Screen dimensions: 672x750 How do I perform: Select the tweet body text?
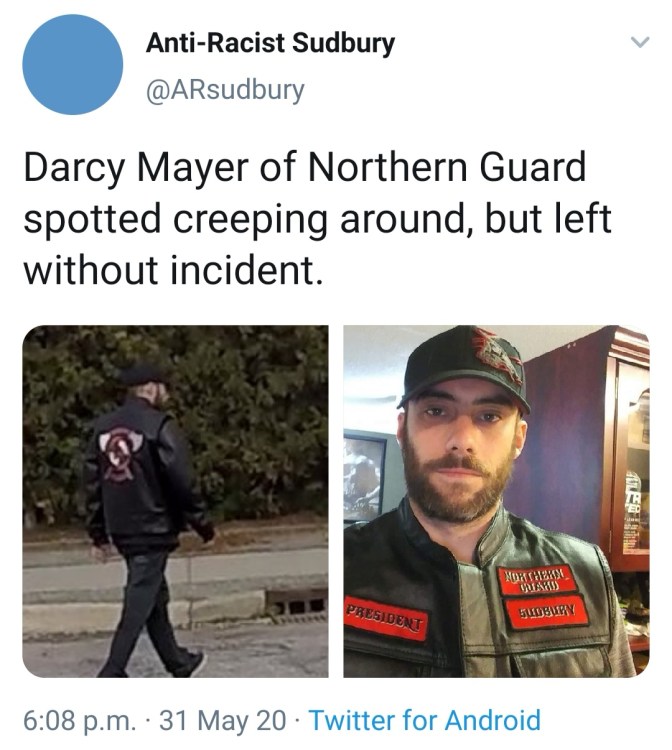[318, 218]
